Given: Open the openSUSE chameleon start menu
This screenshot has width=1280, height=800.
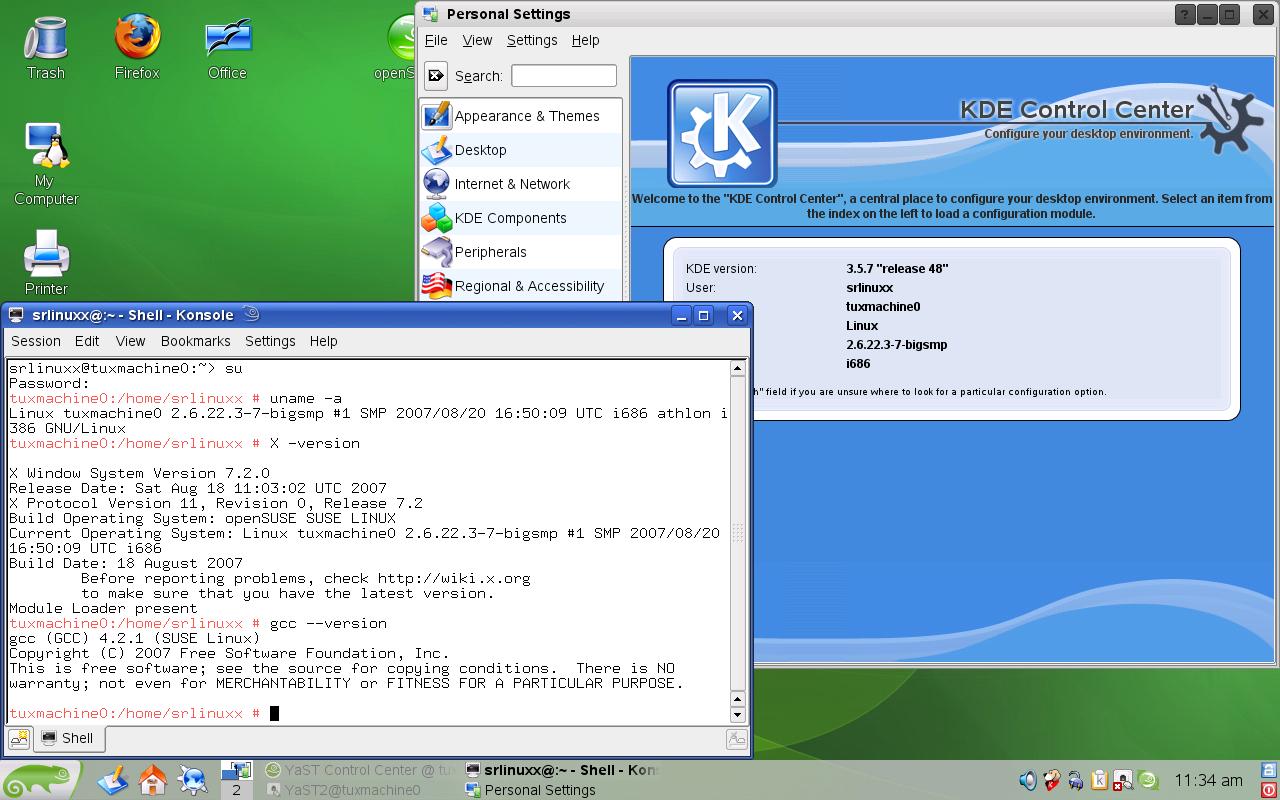Looking at the screenshot, I should [x=40, y=780].
